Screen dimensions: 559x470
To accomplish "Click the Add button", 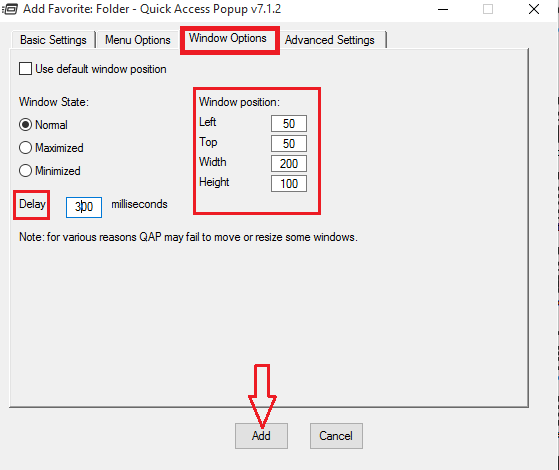I will click(x=261, y=436).
